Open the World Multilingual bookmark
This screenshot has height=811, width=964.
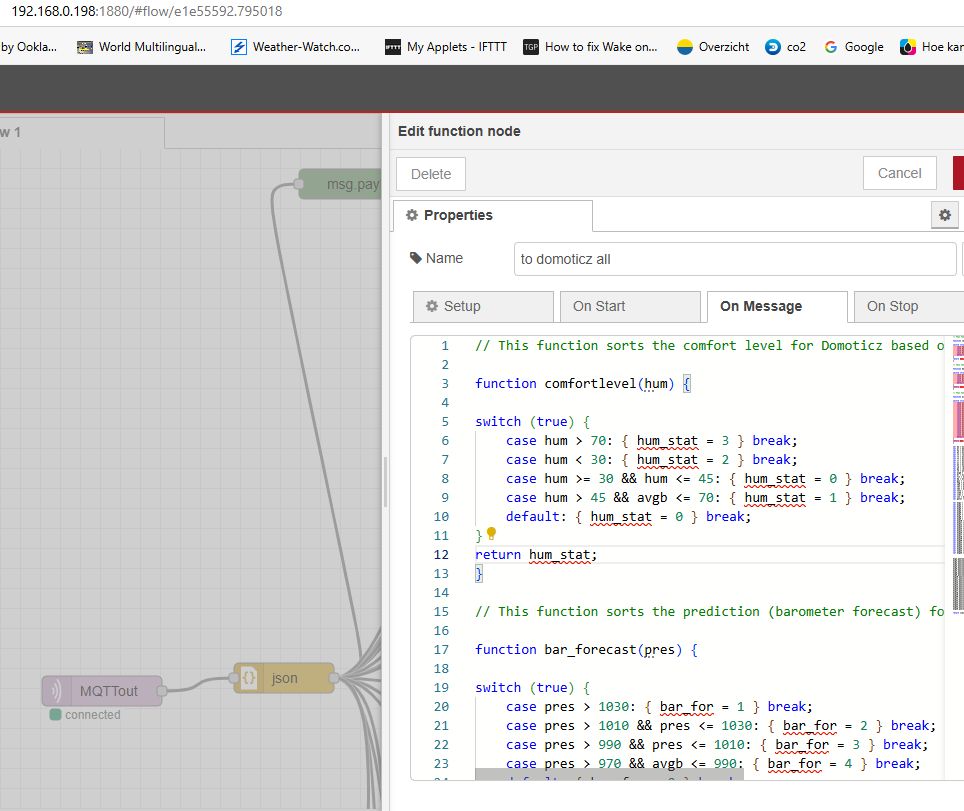point(141,47)
